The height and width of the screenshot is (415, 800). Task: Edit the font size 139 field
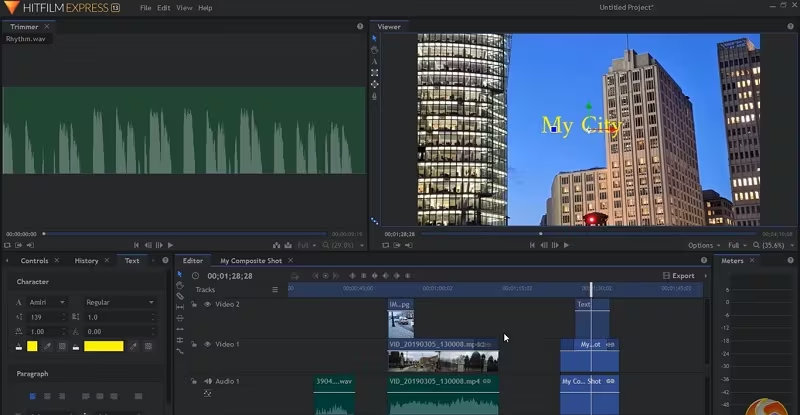[46, 317]
